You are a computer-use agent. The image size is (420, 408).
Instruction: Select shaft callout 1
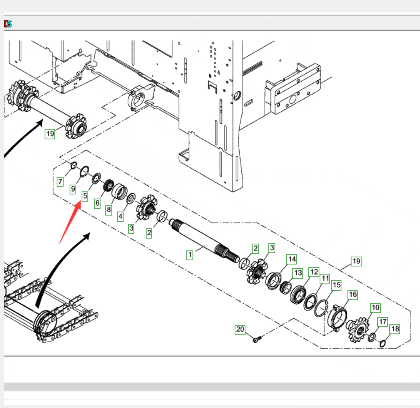pyautogui.click(x=189, y=255)
